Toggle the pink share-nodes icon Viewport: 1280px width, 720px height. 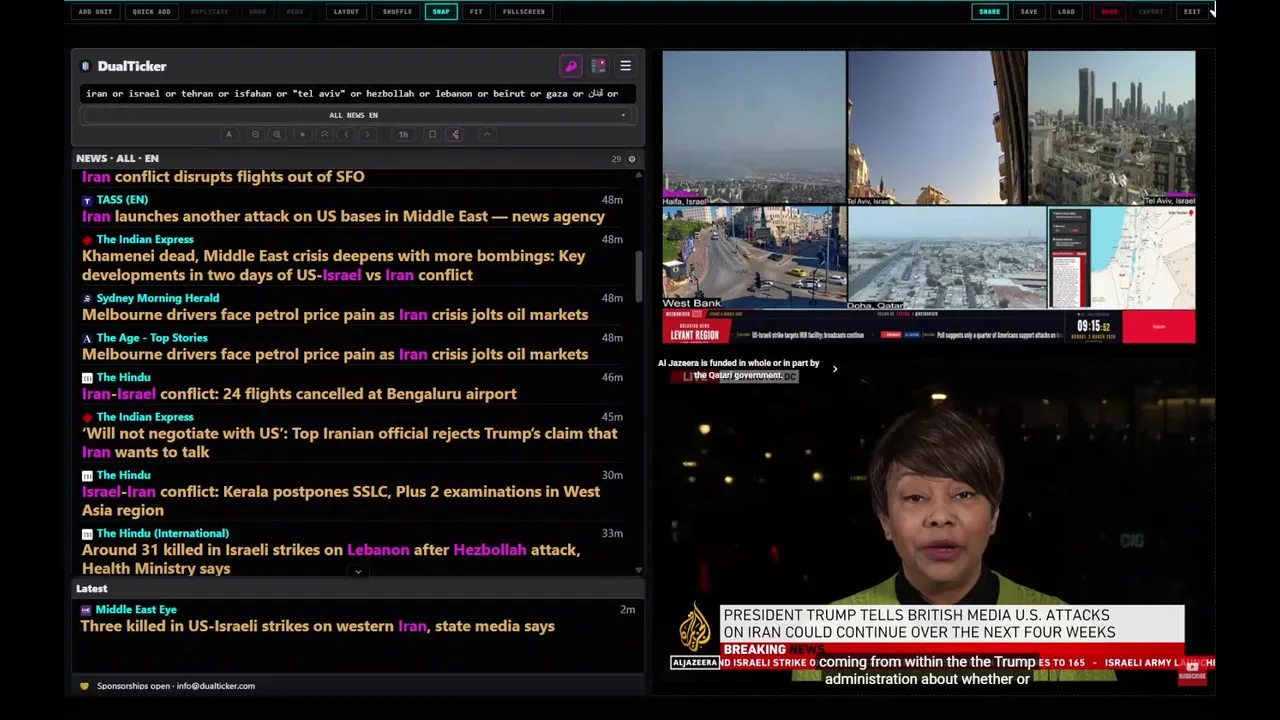(455, 134)
